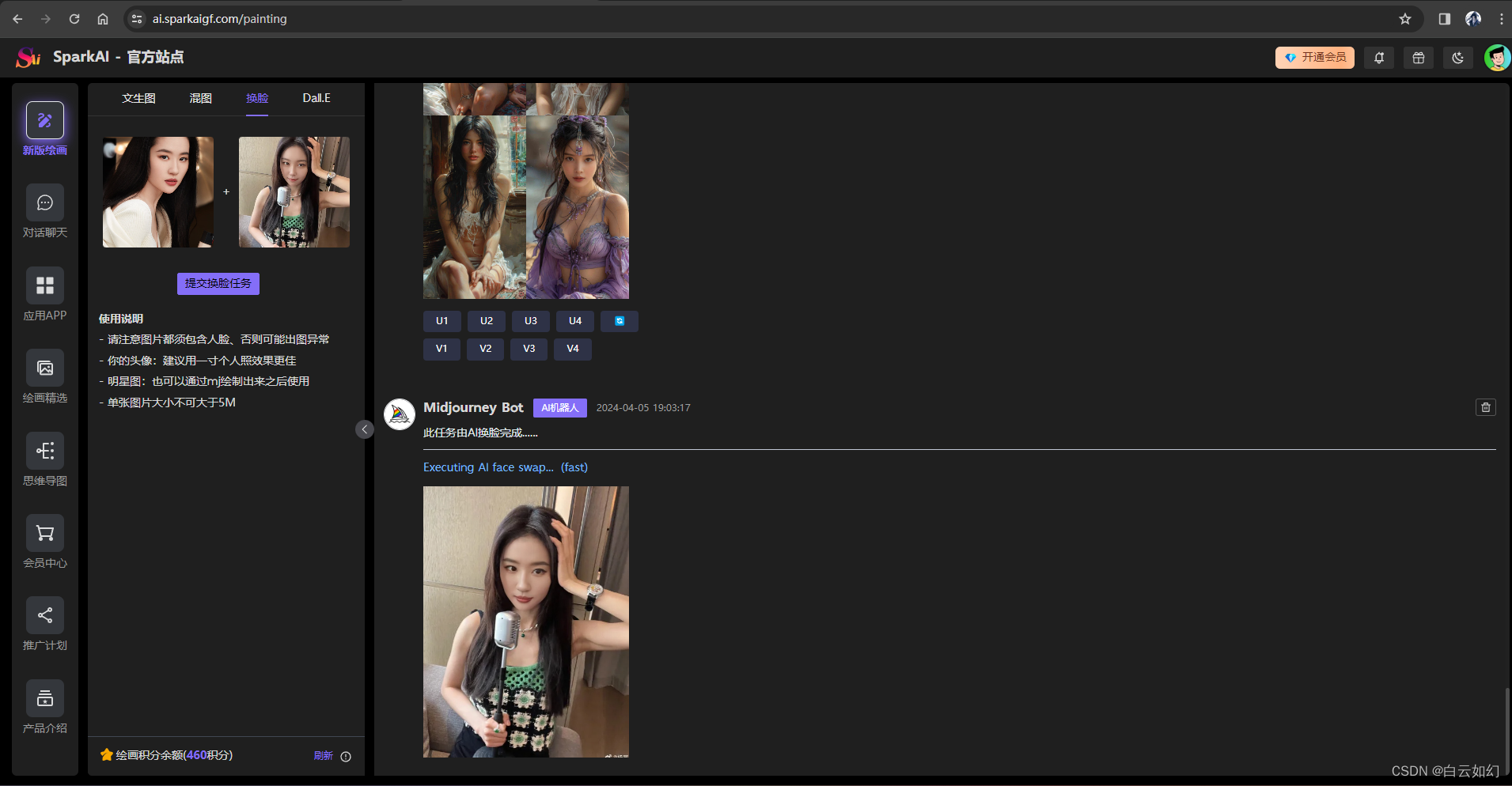Open the browser side panel icon

pos(1445,19)
